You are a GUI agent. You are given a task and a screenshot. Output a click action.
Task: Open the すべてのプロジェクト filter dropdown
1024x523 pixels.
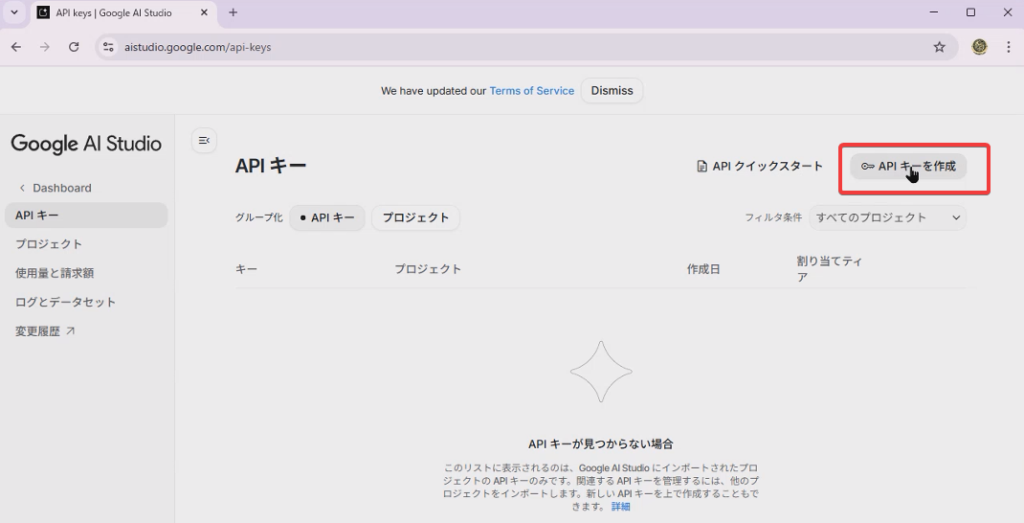(x=888, y=217)
